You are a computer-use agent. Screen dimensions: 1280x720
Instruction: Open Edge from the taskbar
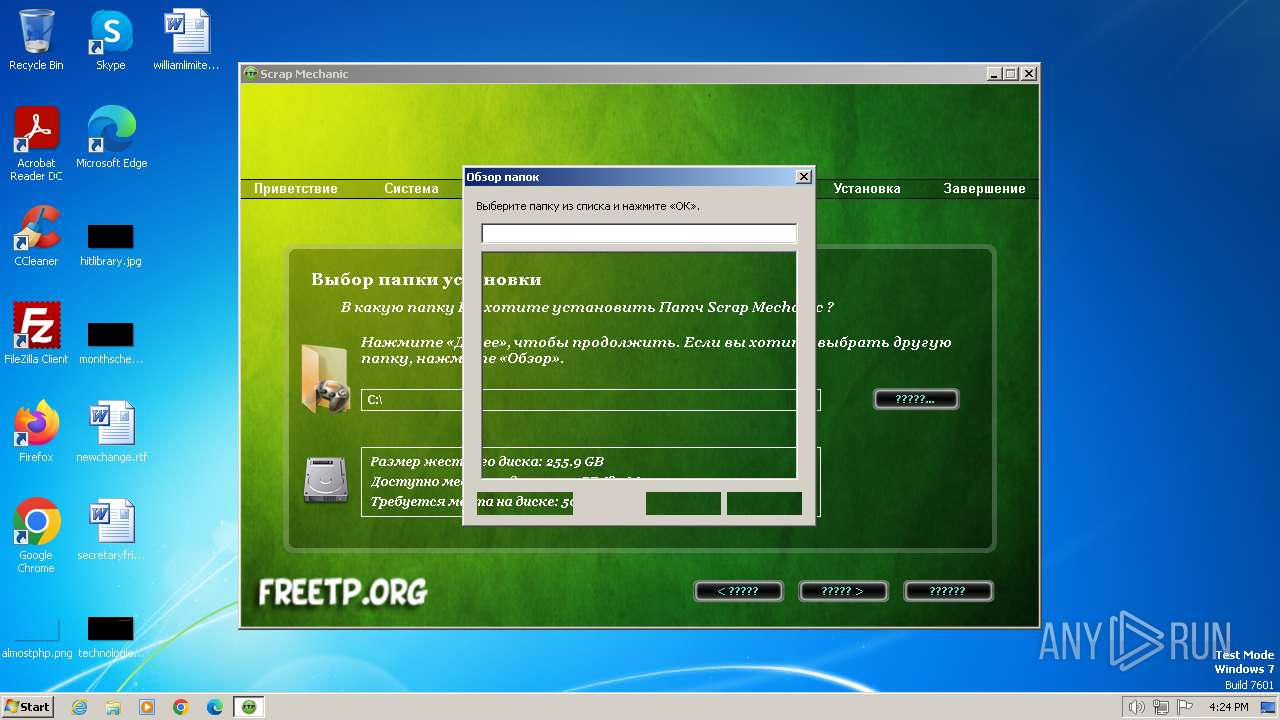coord(215,707)
